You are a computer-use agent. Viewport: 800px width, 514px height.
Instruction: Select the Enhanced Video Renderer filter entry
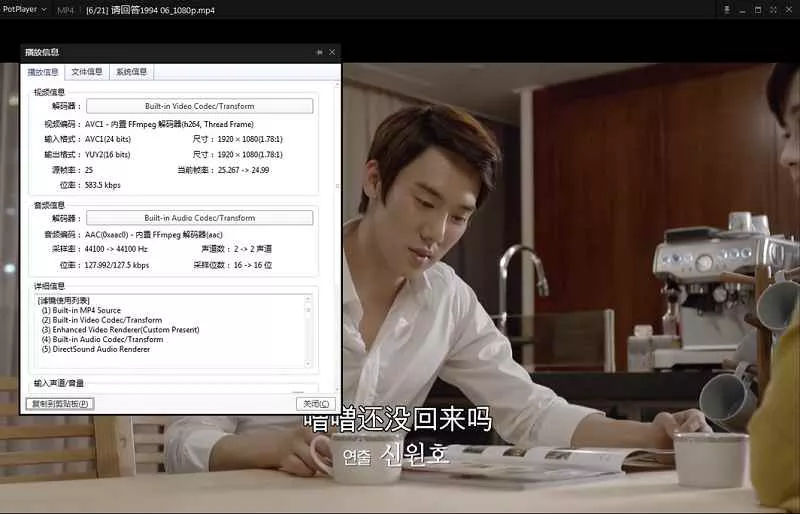pyautogui.click(x=120, y=330)
